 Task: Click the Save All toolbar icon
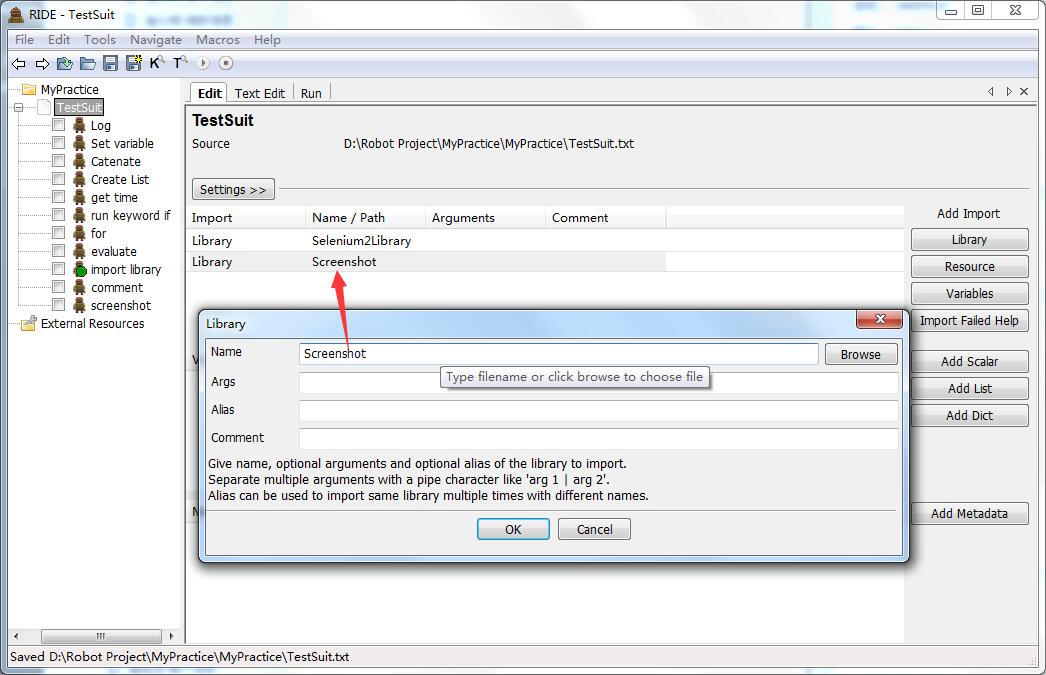133,63
